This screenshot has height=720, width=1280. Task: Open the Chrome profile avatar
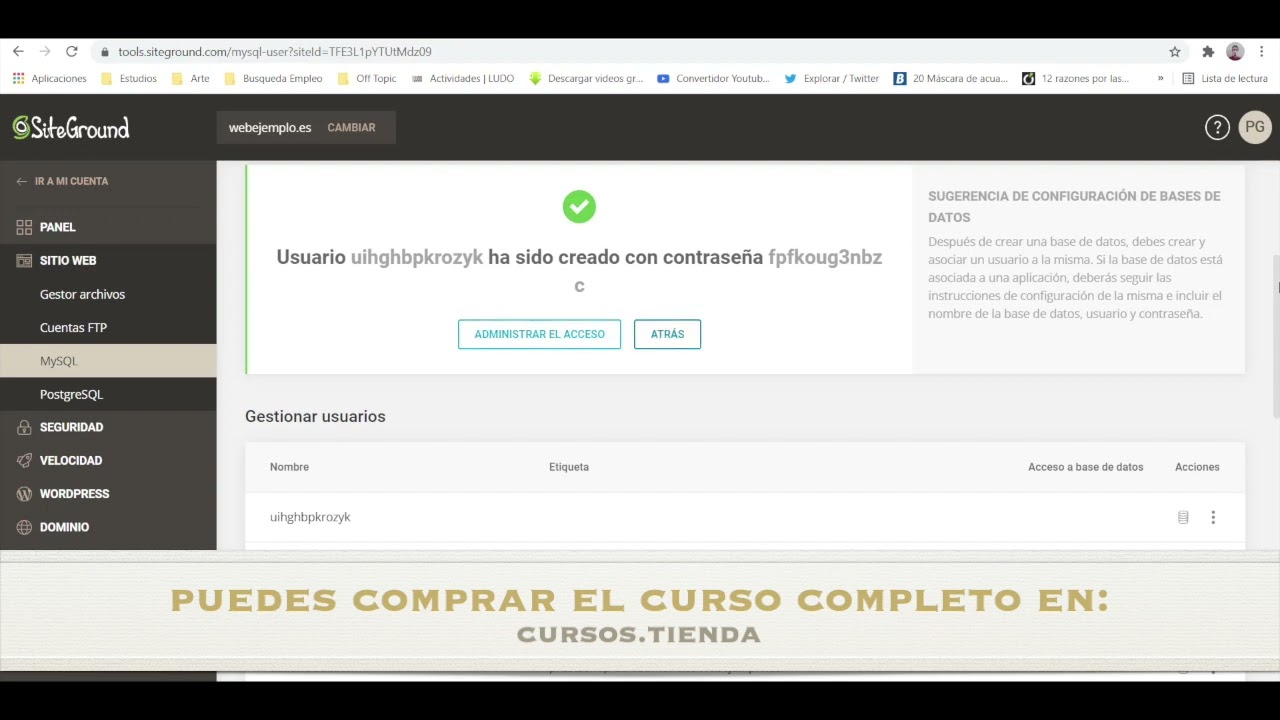click(1235, 52)
